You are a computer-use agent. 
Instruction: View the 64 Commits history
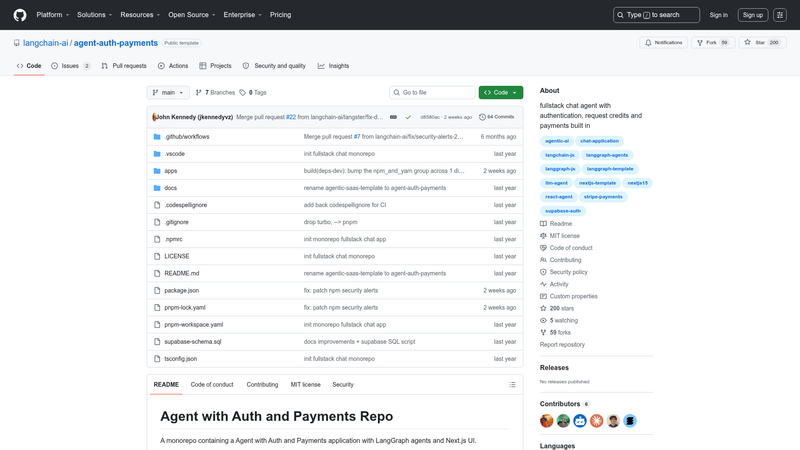(496, 117)
